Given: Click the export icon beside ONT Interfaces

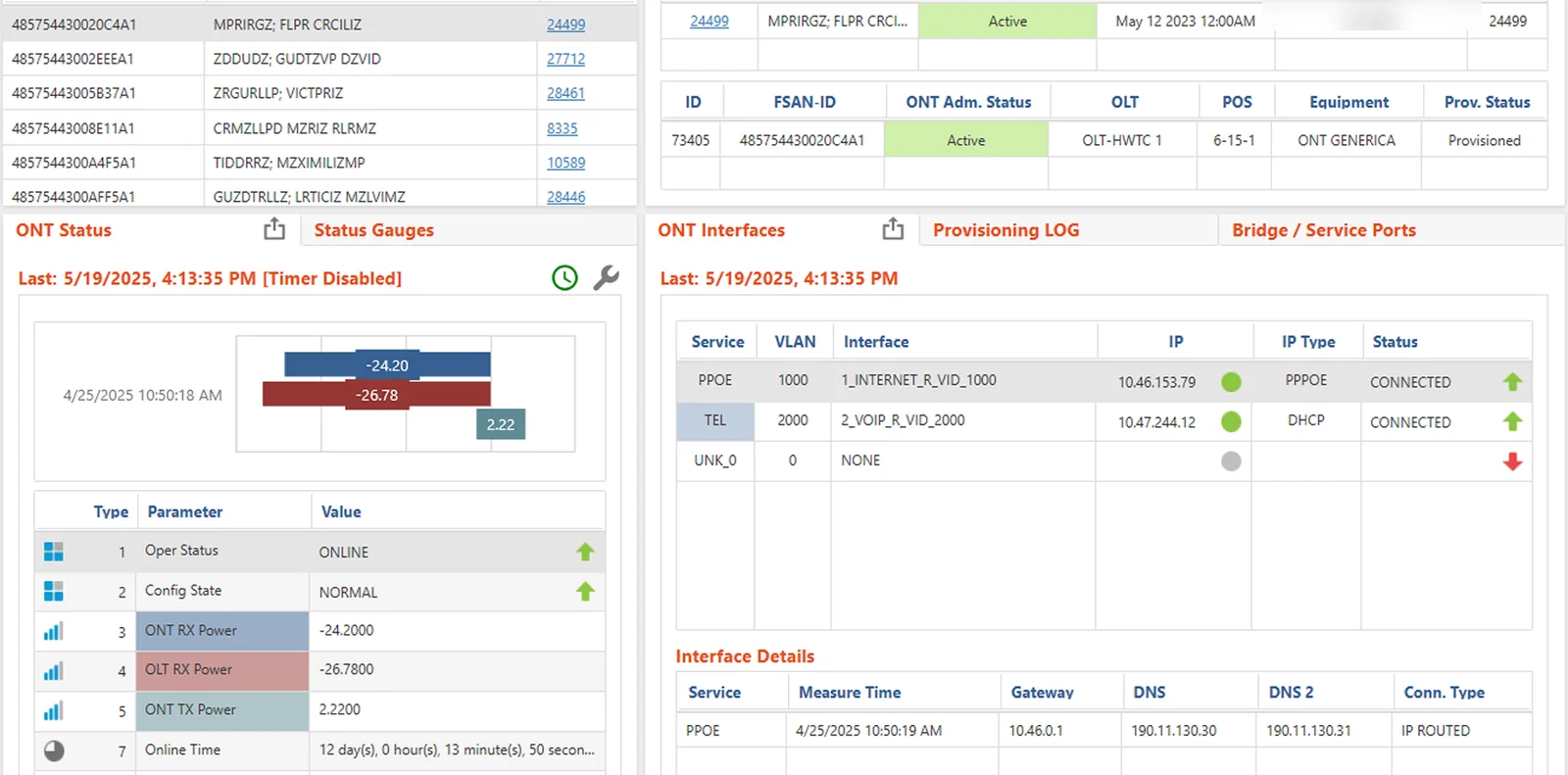Looking at the screenshot, I should [893, 229].
